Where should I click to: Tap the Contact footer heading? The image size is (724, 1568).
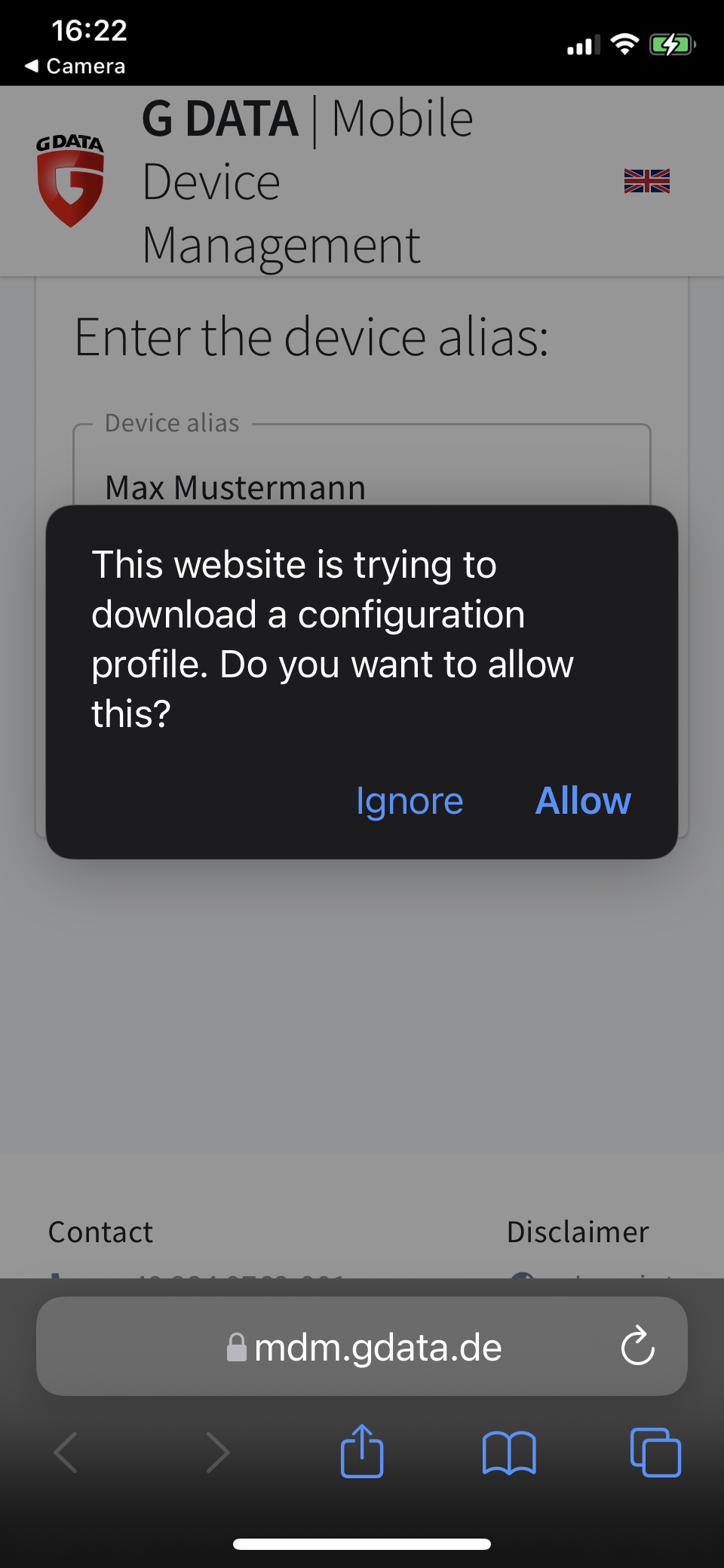click(100, 1232)
